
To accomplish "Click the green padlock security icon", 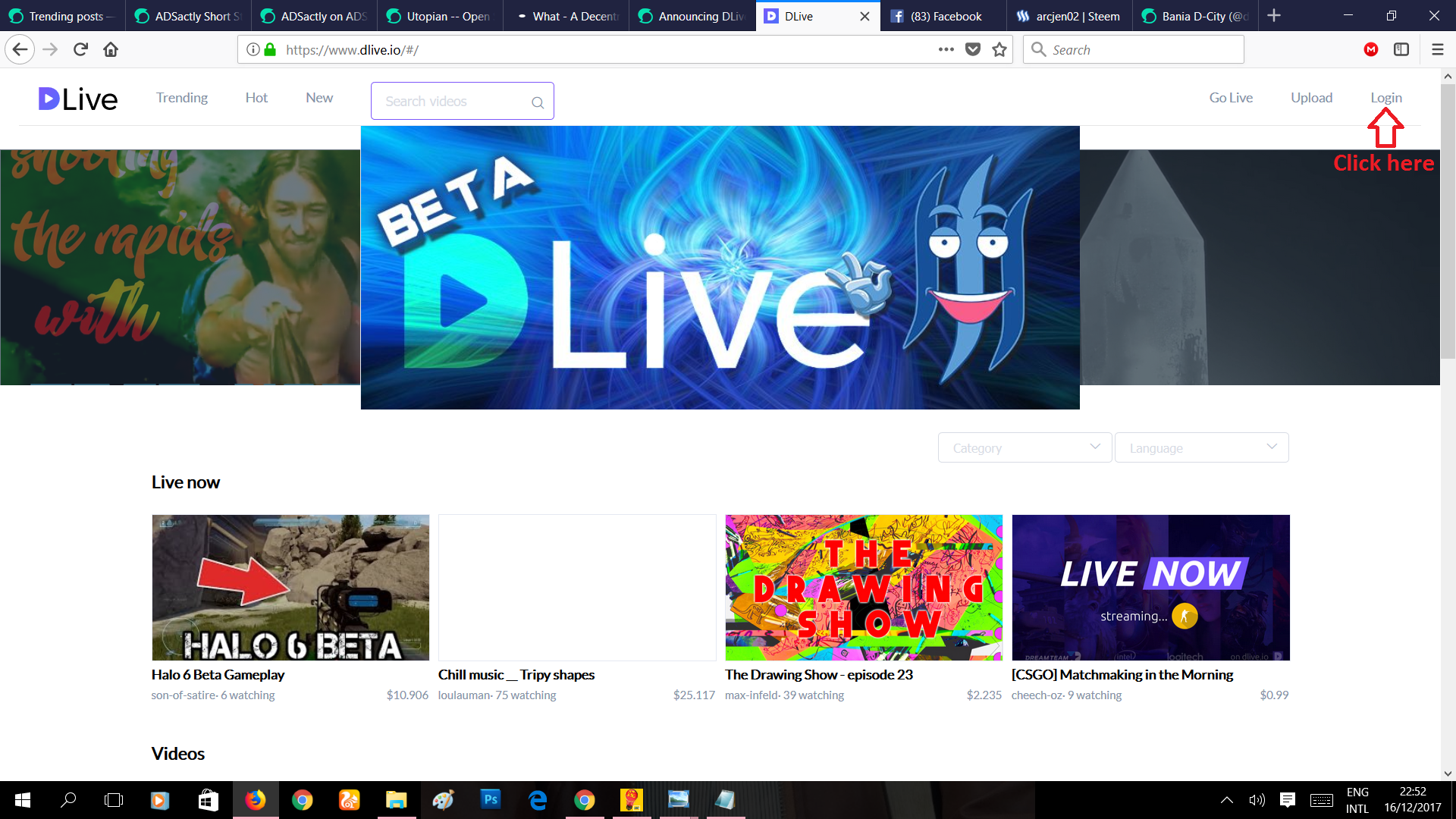I will (270, 50).
